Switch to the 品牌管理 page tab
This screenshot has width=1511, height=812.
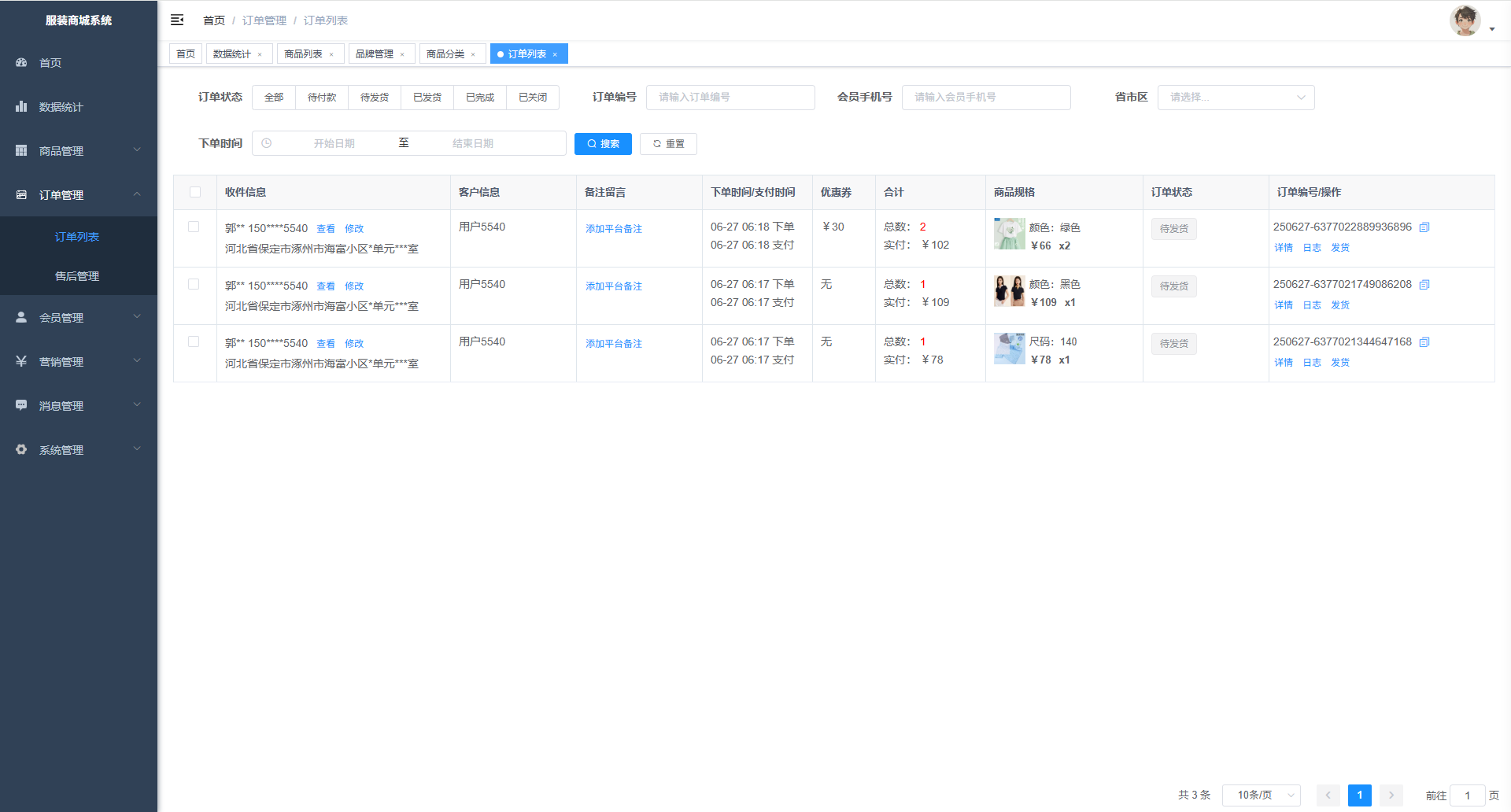pos(375,54)
